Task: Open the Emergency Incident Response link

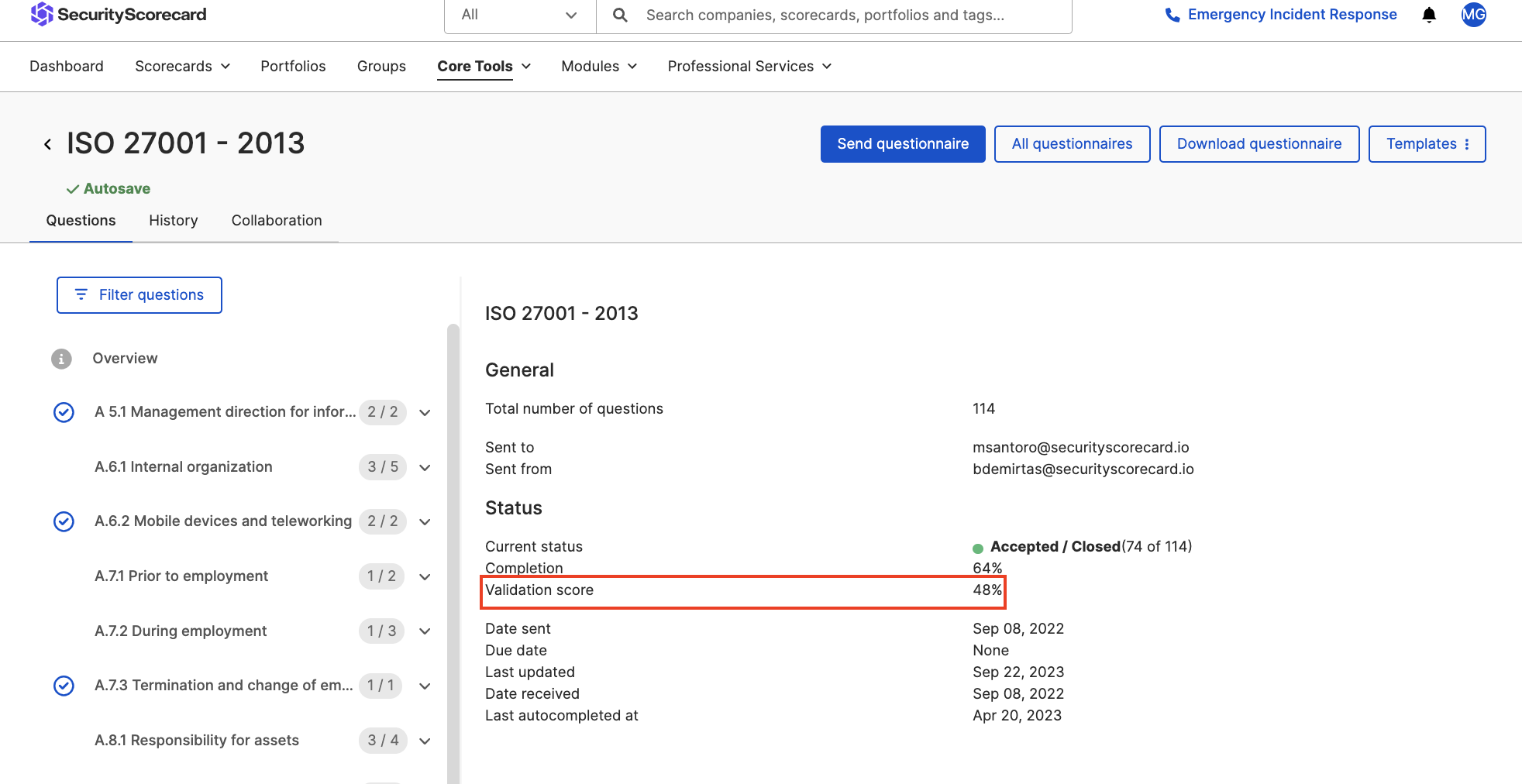Action: (1292, 15)
